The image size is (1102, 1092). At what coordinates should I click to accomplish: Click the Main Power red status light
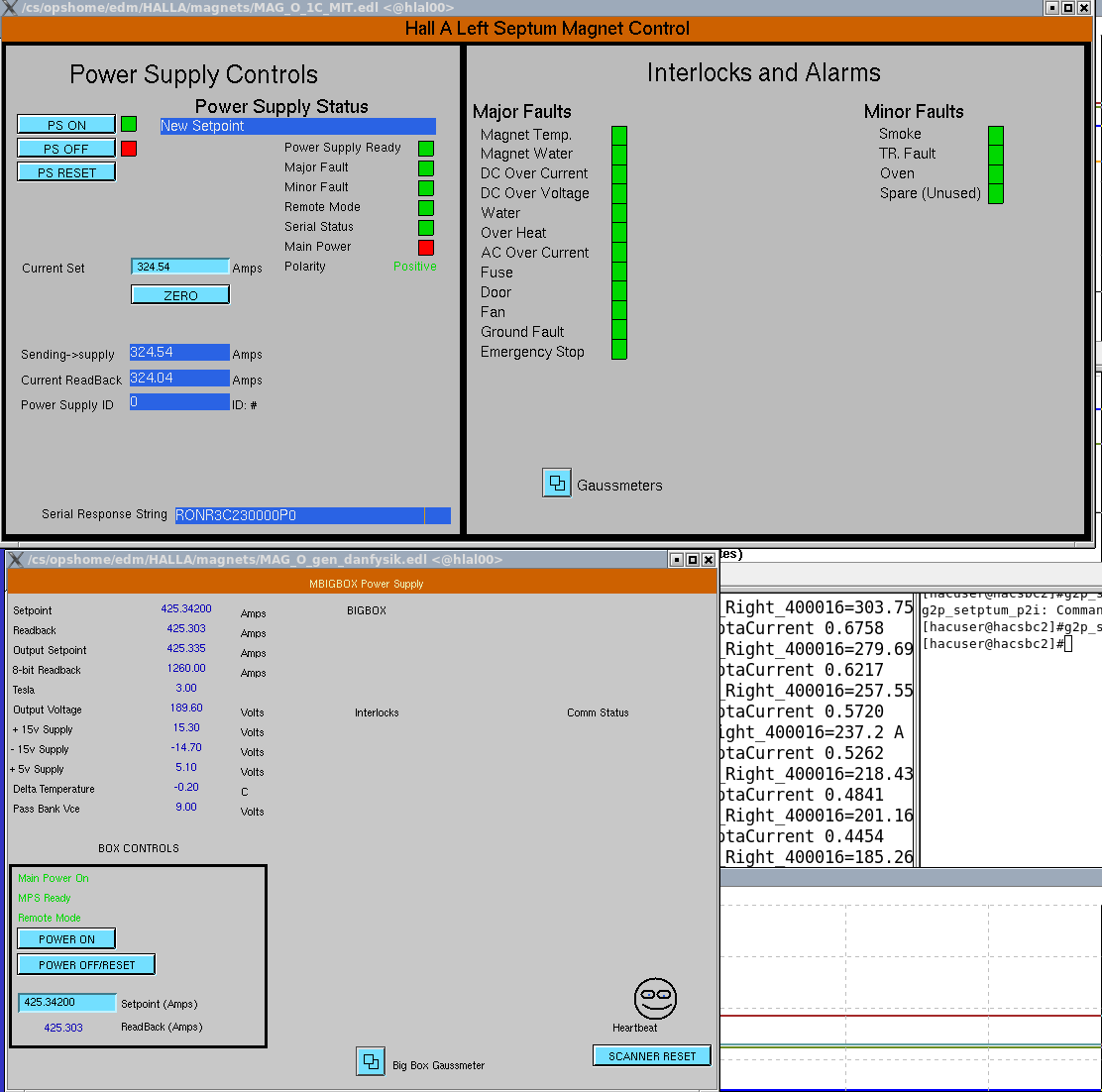click(426, 248)
